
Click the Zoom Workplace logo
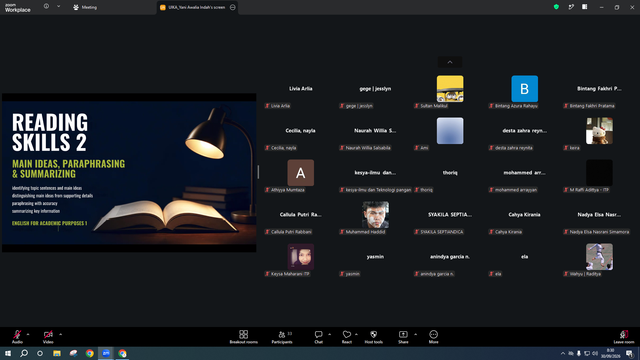(18, 8)
